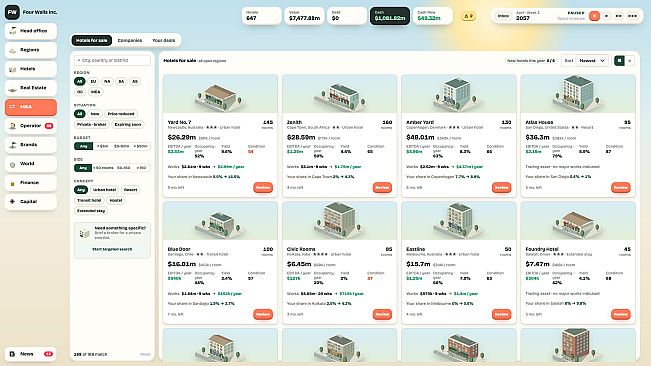Viewport: 651px width, 366px height.
Task: Review the Civic Rooms listing
Action: point(382,314)
